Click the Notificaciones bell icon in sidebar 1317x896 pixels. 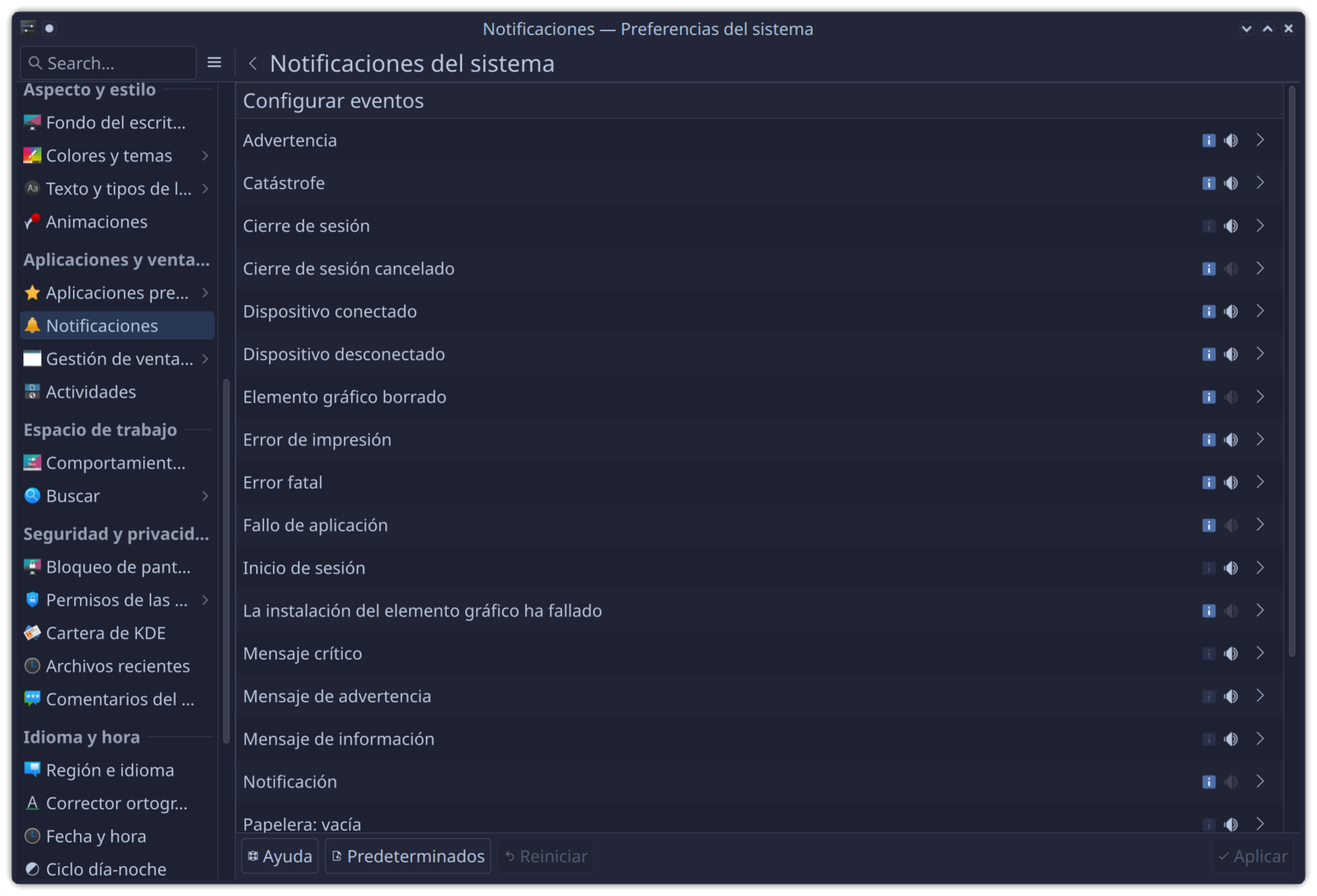(x=32, y=325)
